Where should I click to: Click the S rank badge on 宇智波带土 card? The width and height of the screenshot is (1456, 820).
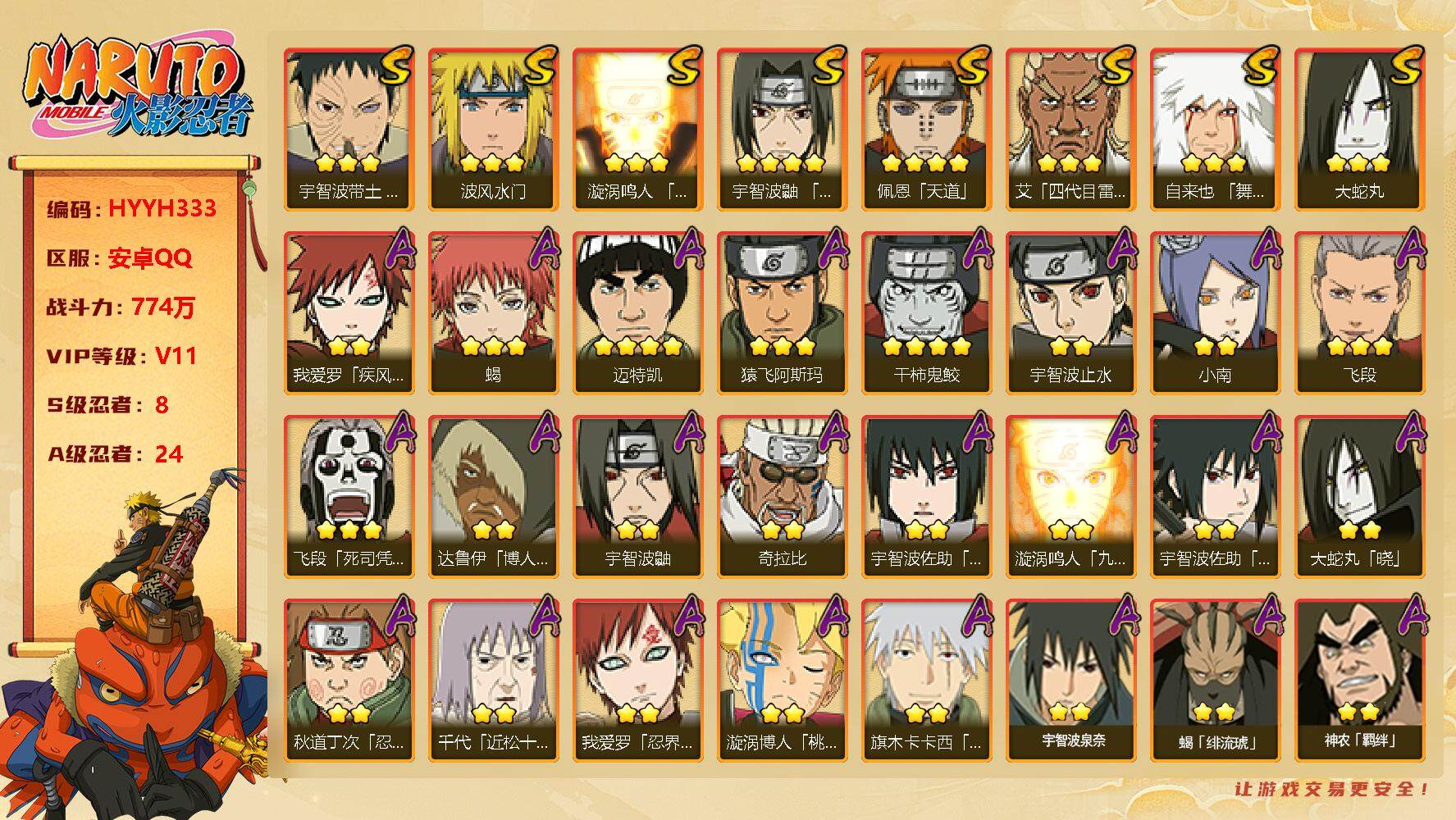[395, 67]
